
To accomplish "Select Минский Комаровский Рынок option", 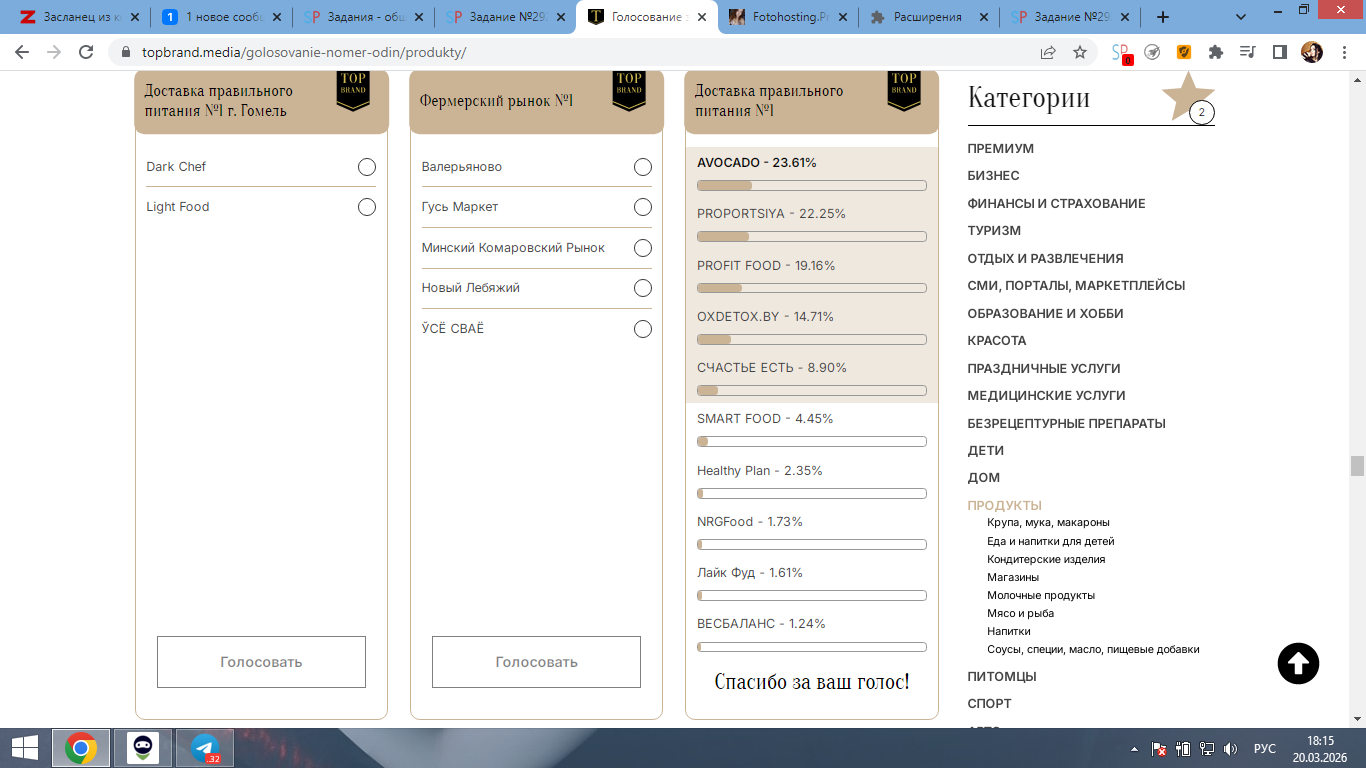I will (643, 248).
